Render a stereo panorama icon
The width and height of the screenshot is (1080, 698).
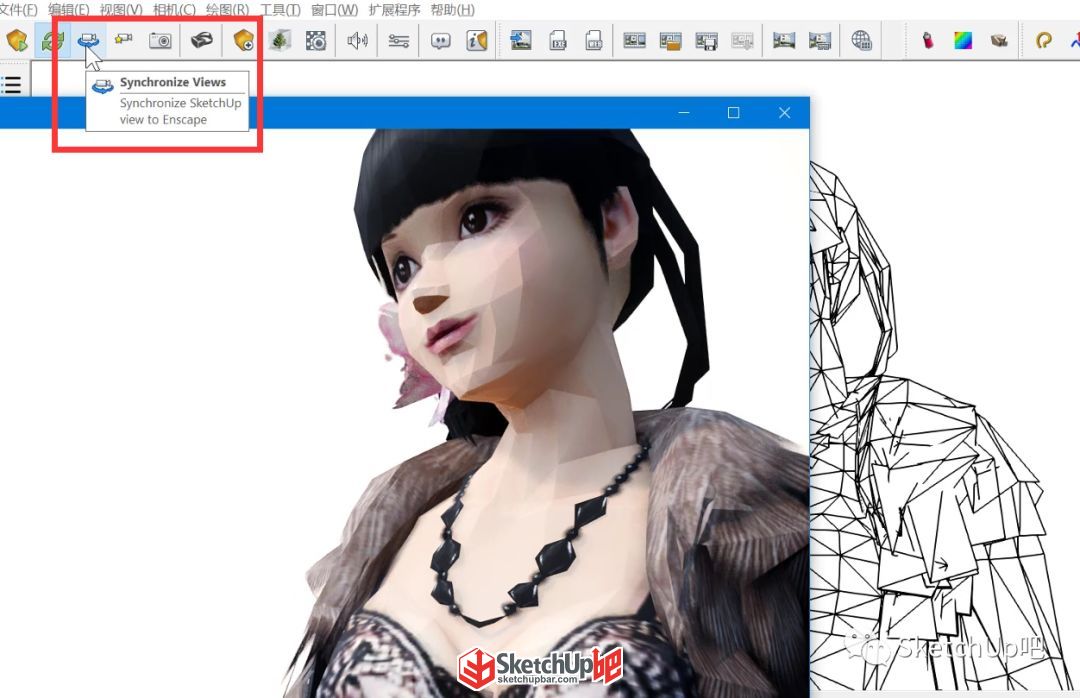point(820,41)
